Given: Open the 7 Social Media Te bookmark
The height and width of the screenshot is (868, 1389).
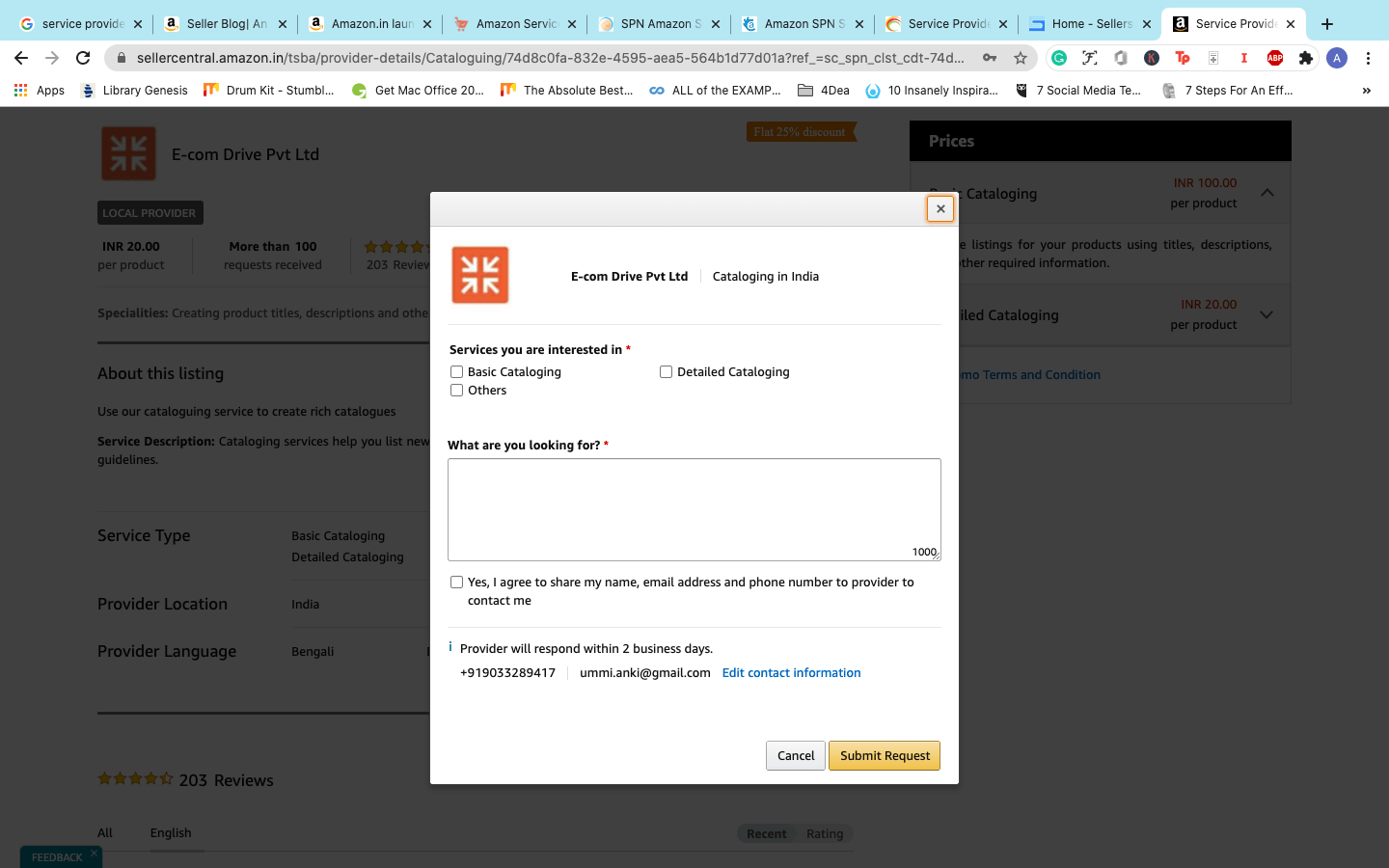Looking at the screenshot, I should coord(1078,91).
